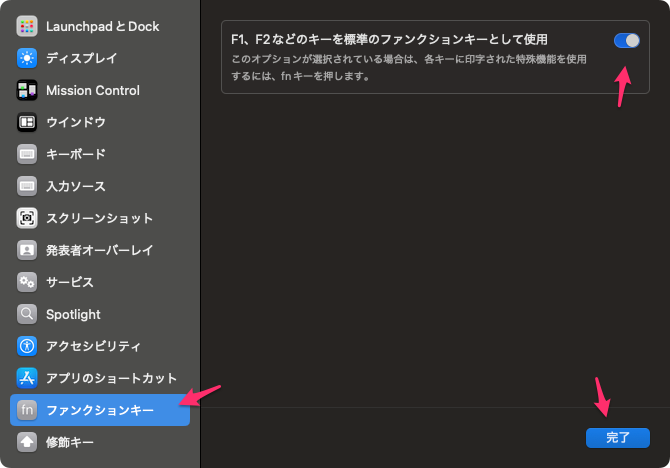Click the 修飾キー icon
The height and width of the screenshot is (468, 670).
[27, 441]
